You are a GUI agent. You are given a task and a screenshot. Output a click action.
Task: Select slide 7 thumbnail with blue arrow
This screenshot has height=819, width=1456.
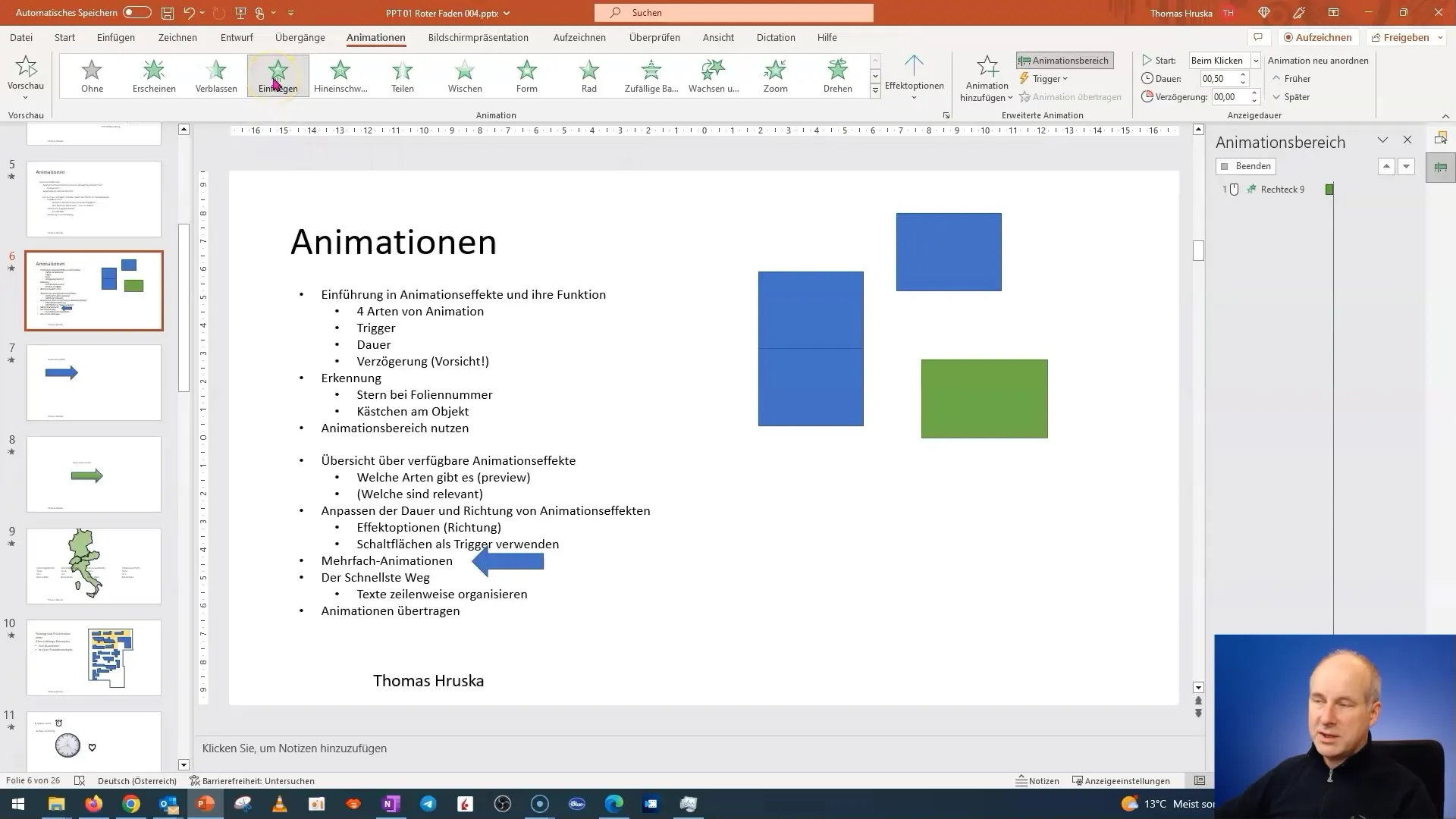point(94,383)
